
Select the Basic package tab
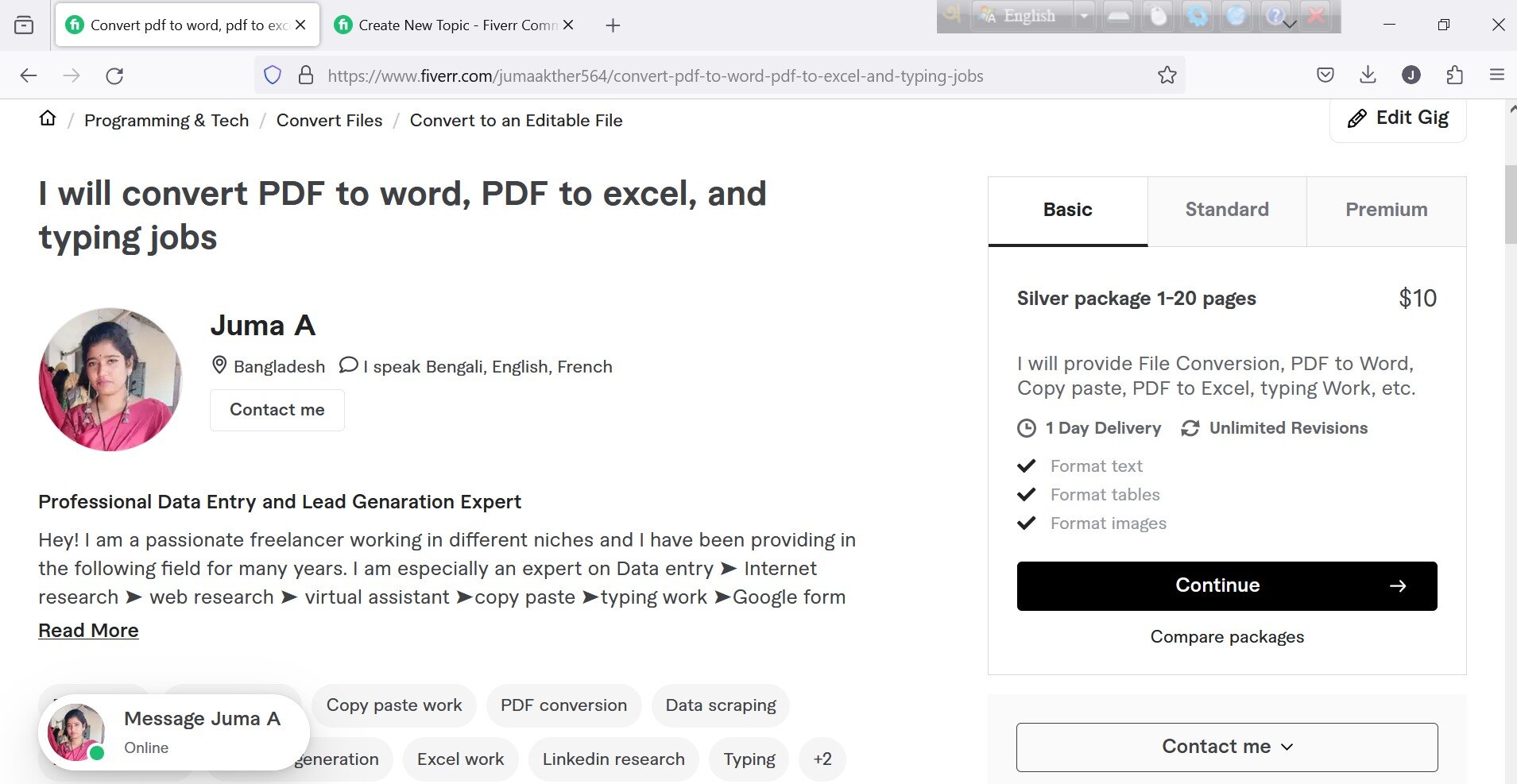[1067, 210]
